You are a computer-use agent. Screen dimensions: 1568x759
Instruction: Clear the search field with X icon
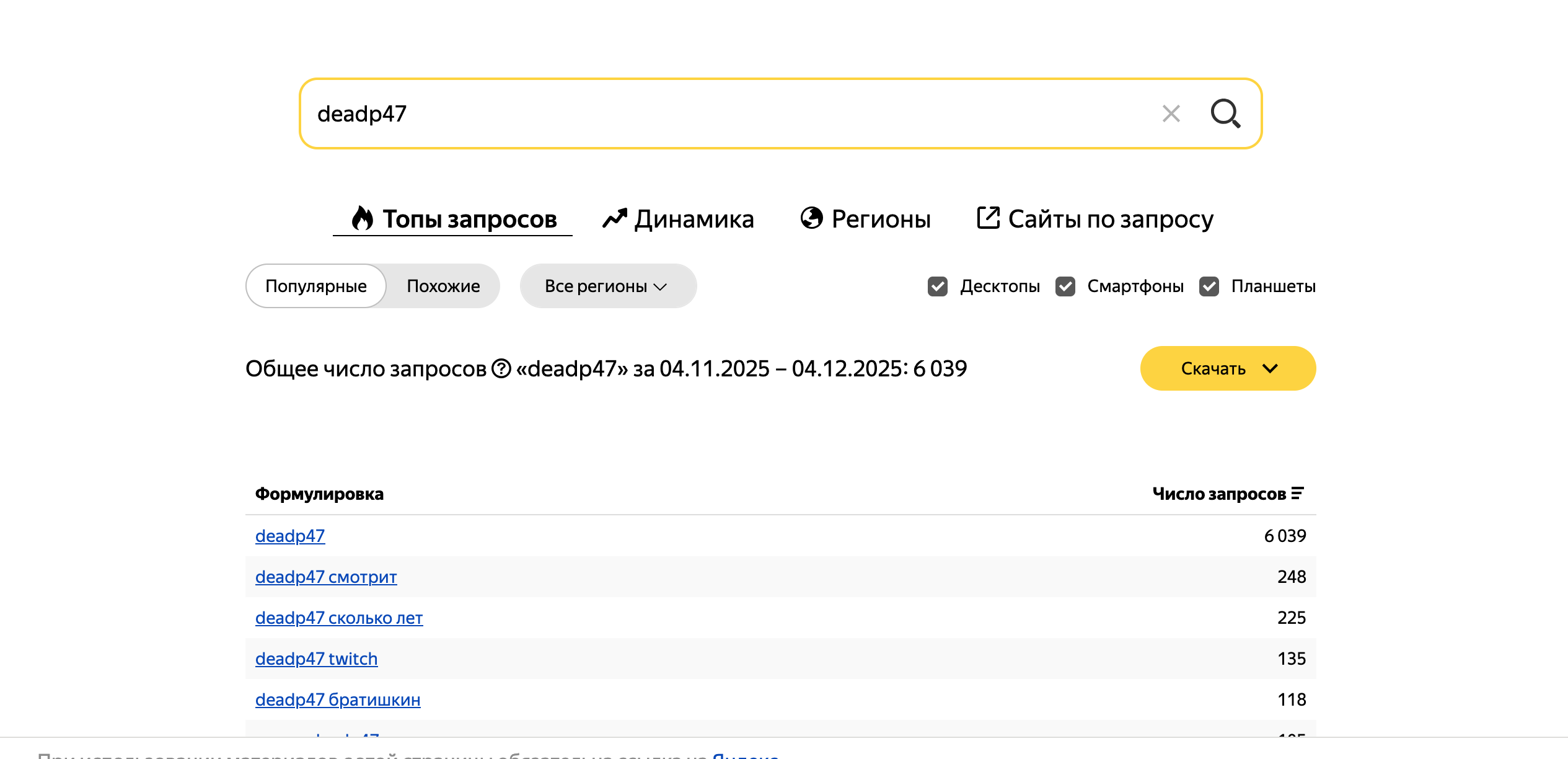pyautogui.click(x=1171, y=113)
